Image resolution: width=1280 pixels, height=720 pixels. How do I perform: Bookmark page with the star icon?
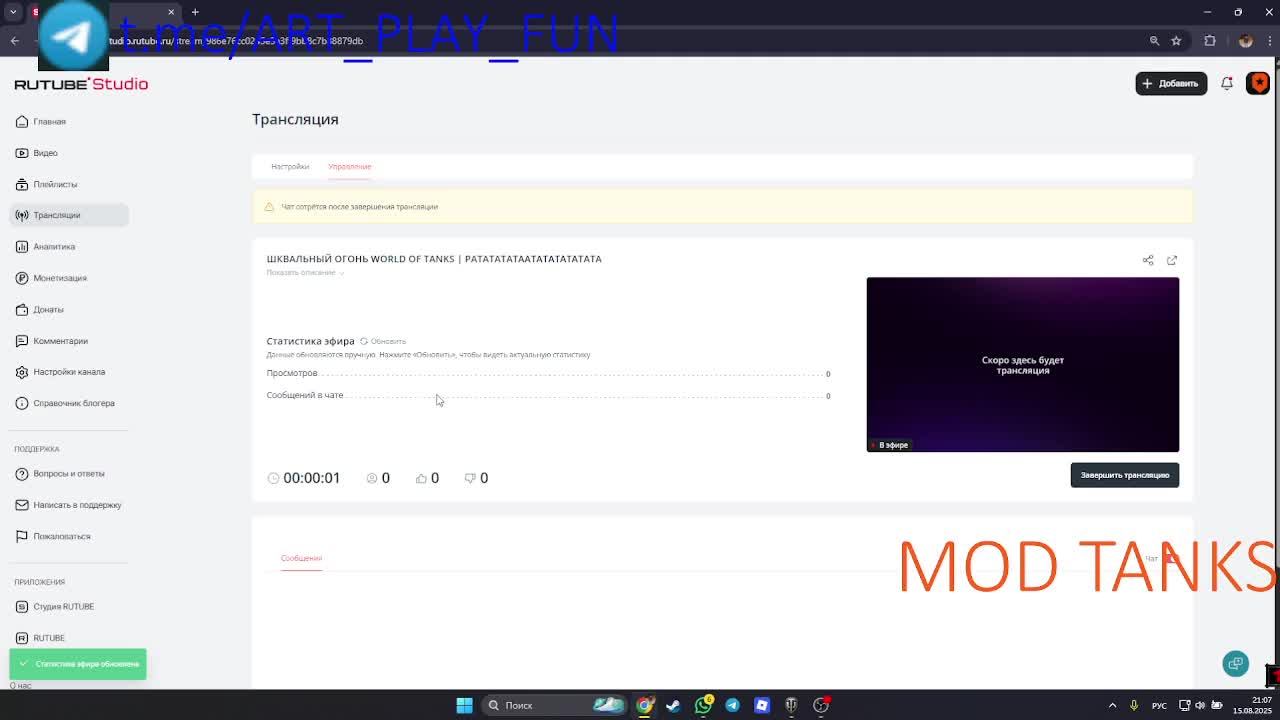pos(1176,41)
